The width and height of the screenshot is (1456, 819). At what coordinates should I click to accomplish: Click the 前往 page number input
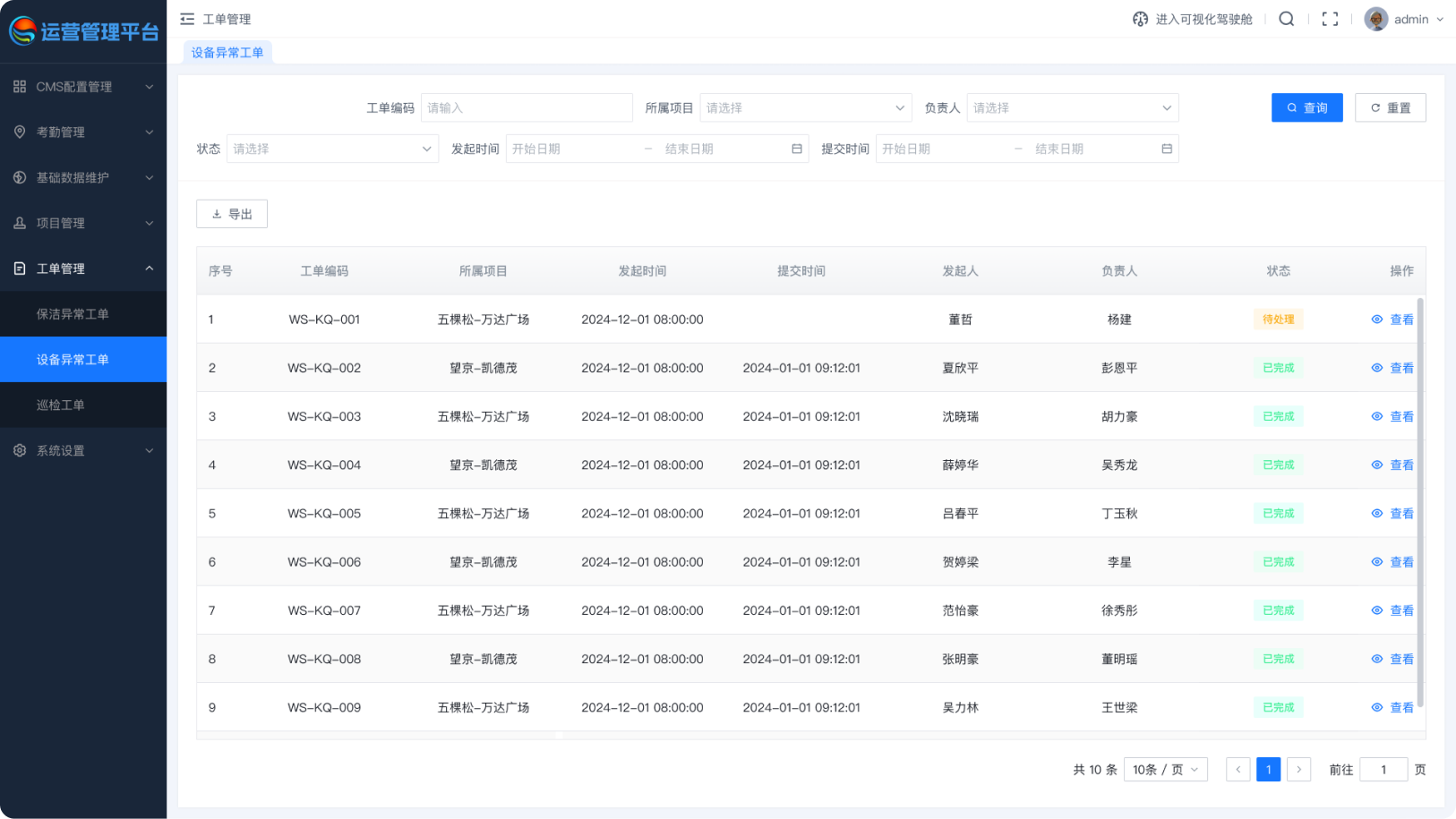pyautogui.click(x=1383, y=770)
